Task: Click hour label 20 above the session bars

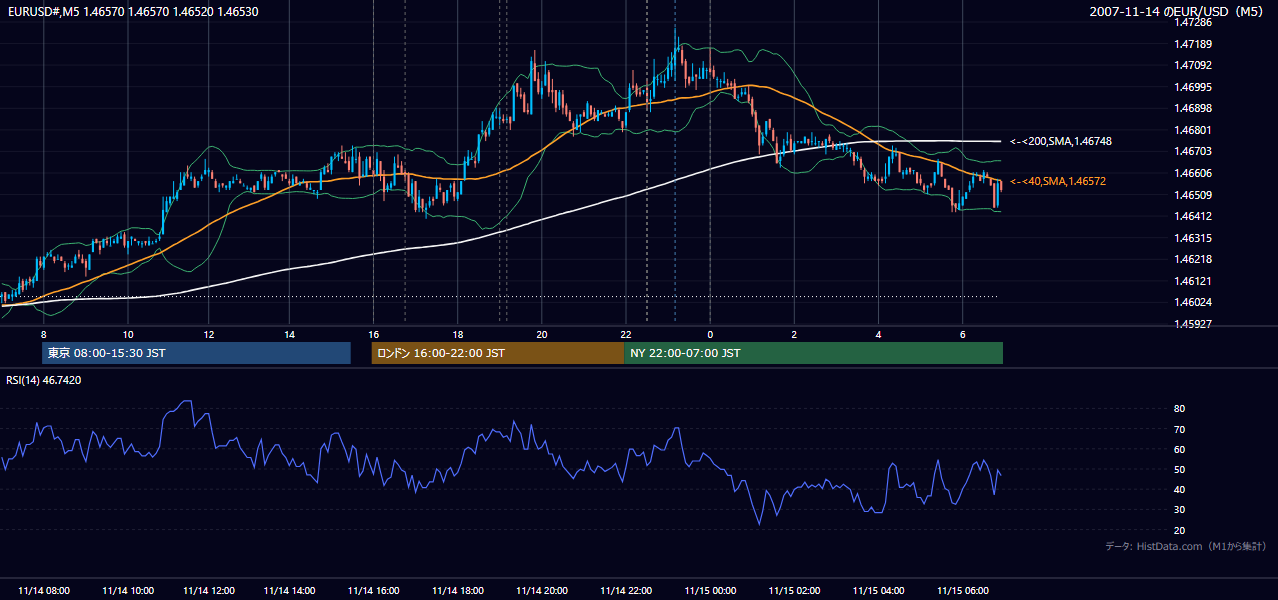Action: tap(542, 334)
